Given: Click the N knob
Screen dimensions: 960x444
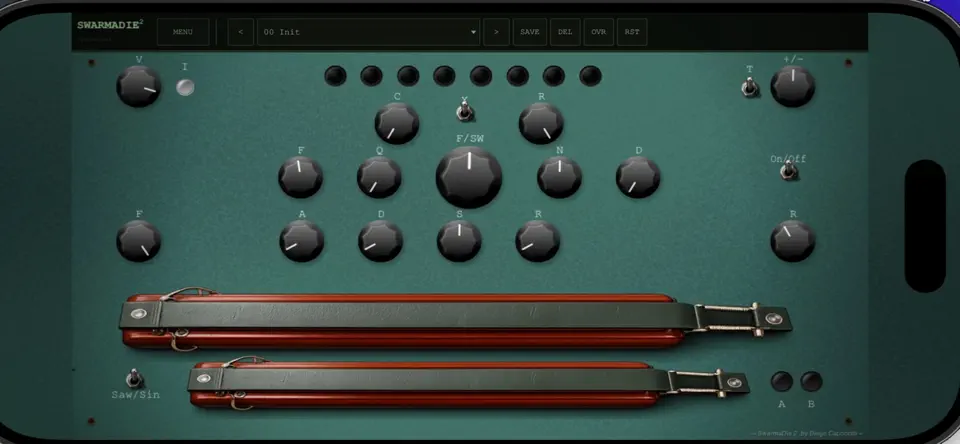Looking at the screenshot, I should pyautogui.click(x=560, y=177).
